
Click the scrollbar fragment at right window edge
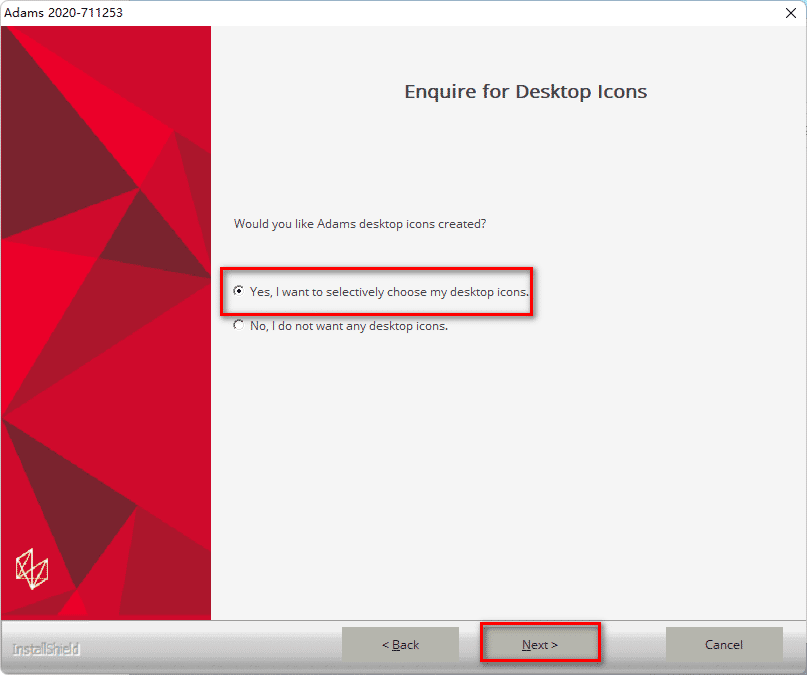[x=804, y=130]
